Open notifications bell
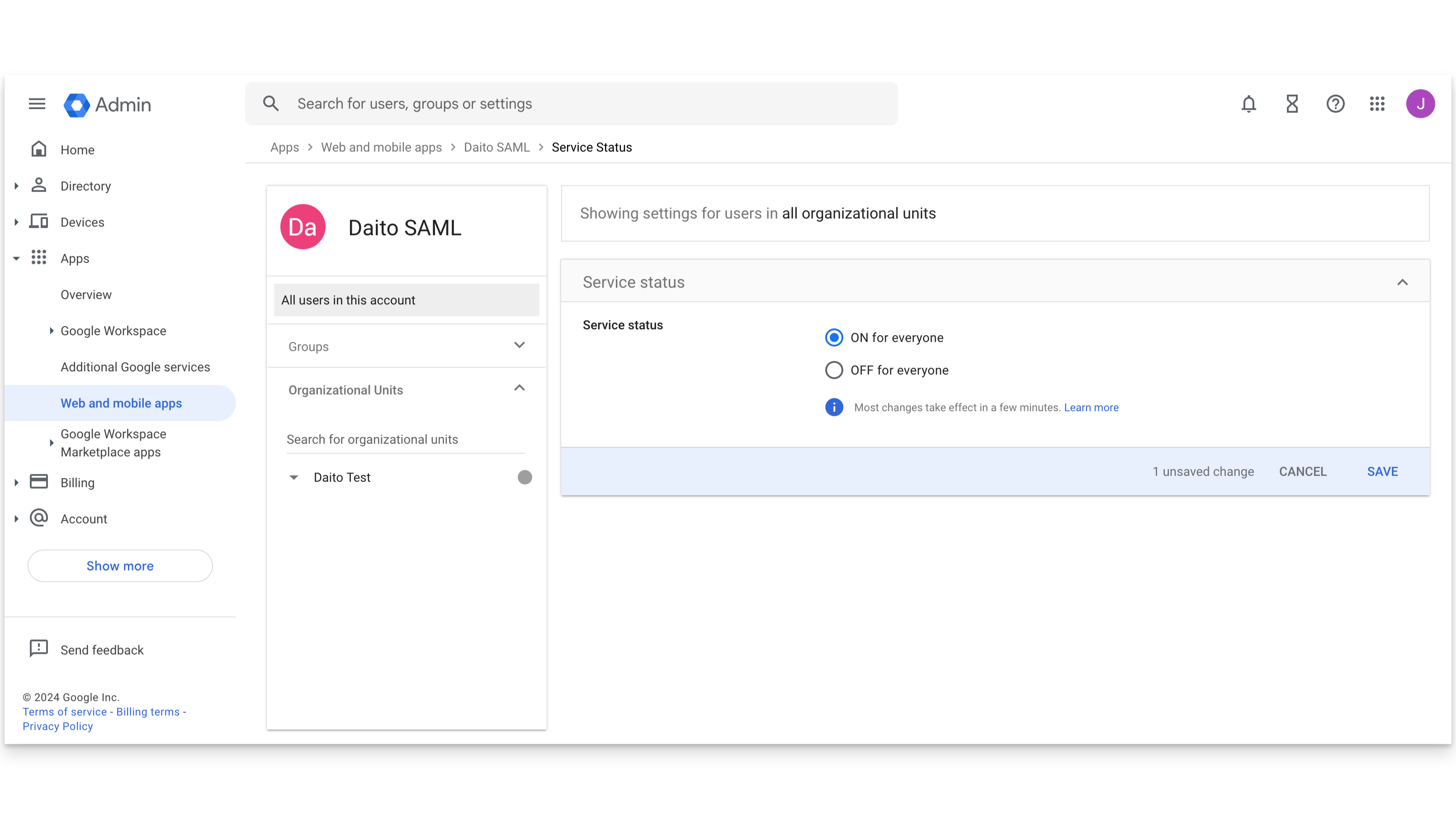The height and width of the screenshot is (819, 1456). point(1248,104)
